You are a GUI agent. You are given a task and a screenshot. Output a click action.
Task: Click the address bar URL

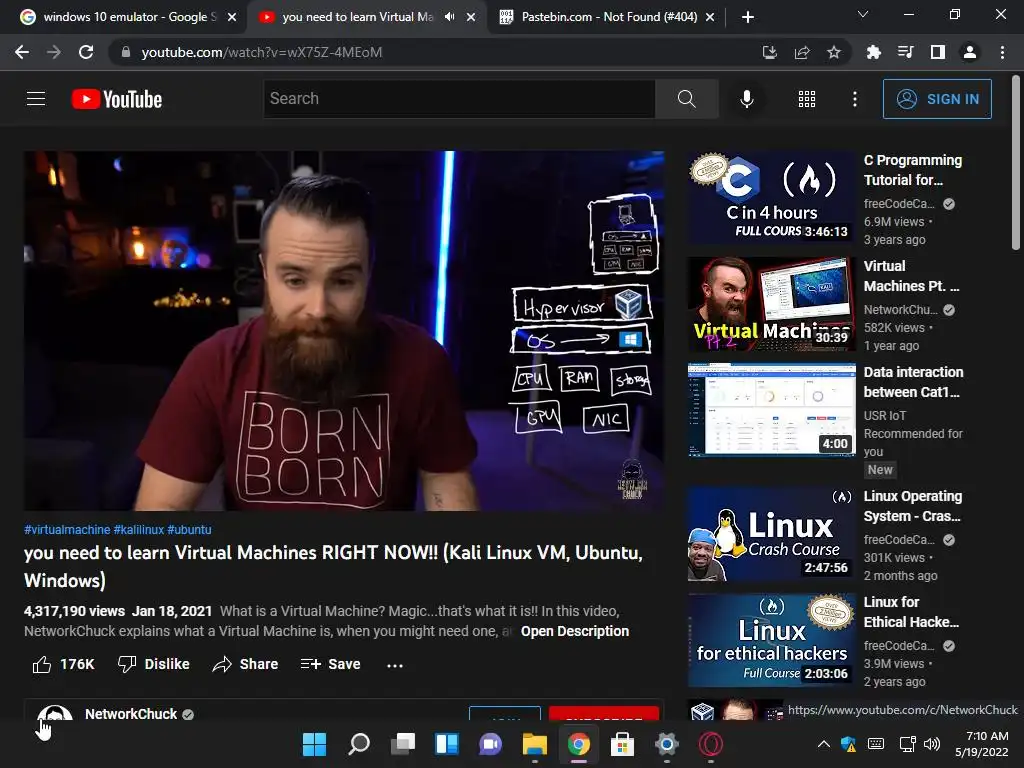[262, 52]
